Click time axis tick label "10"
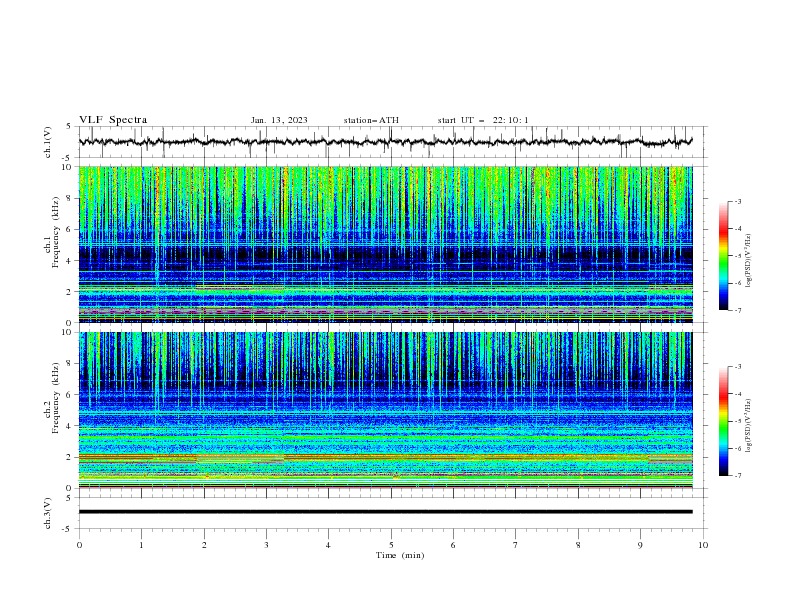The height and width of the screenshot is (612, 792). (x=703, y=545)
